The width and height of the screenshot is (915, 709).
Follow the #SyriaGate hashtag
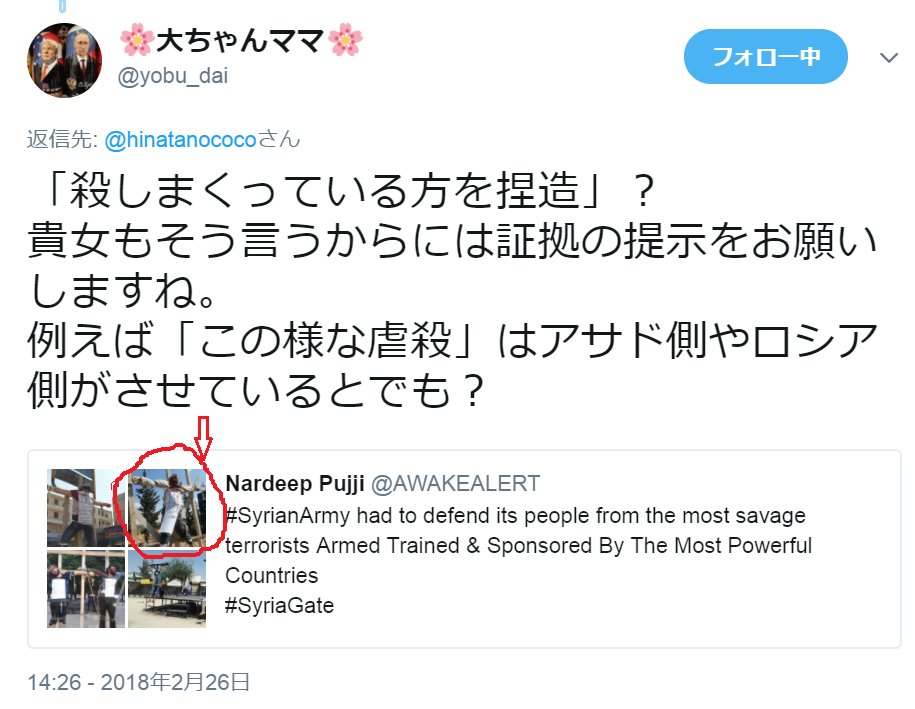click(x=280, y=605)
